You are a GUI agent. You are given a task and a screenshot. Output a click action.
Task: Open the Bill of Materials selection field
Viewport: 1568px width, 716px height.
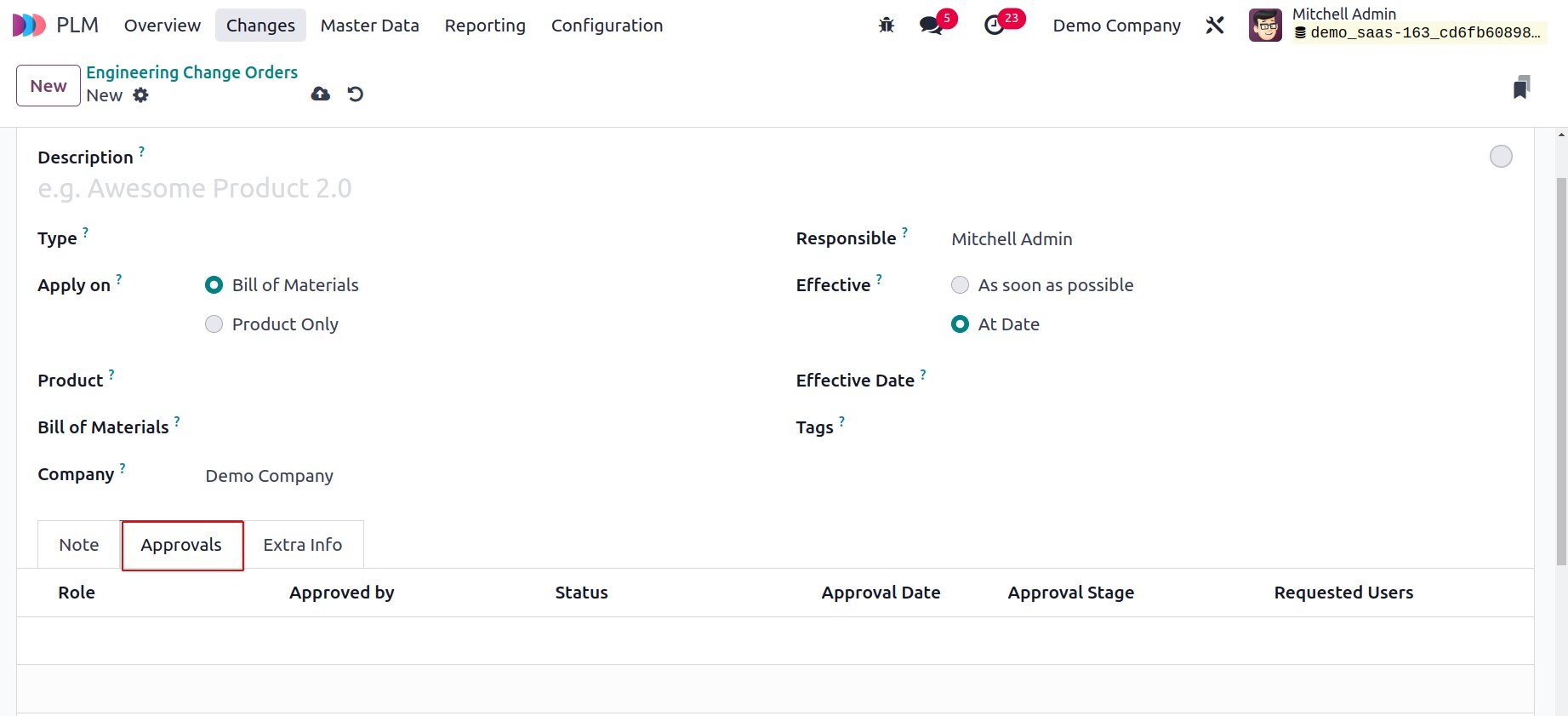[x=480, y=428]
